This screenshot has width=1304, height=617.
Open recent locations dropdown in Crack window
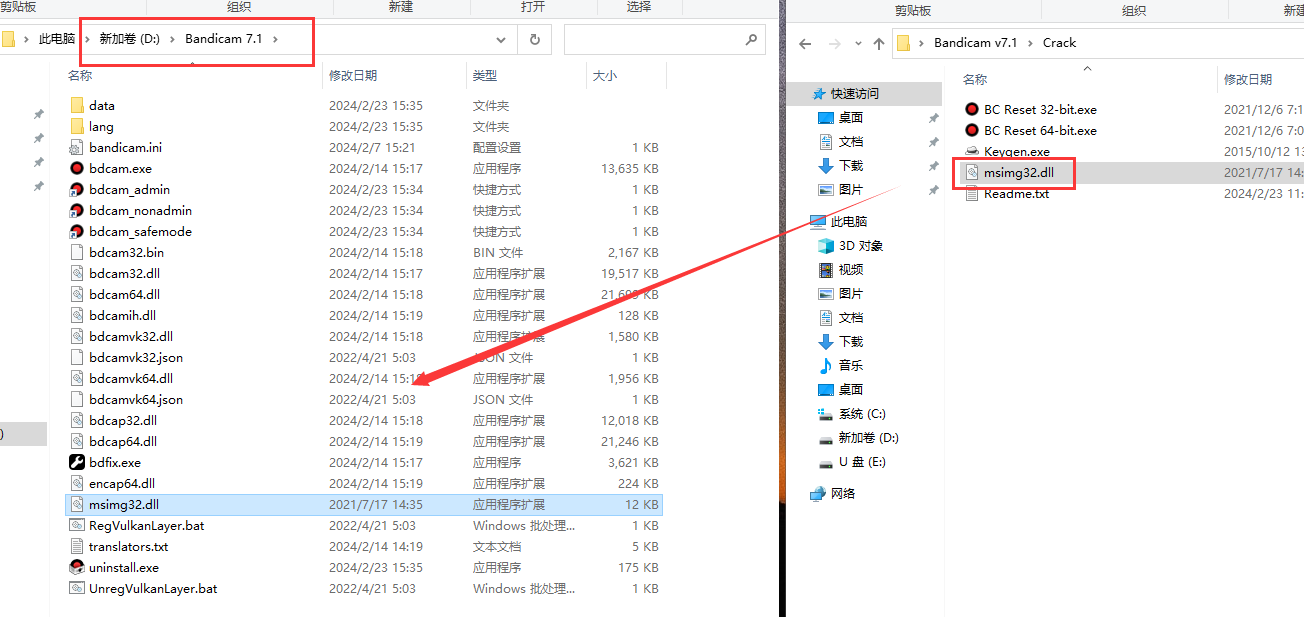[857, 43]
